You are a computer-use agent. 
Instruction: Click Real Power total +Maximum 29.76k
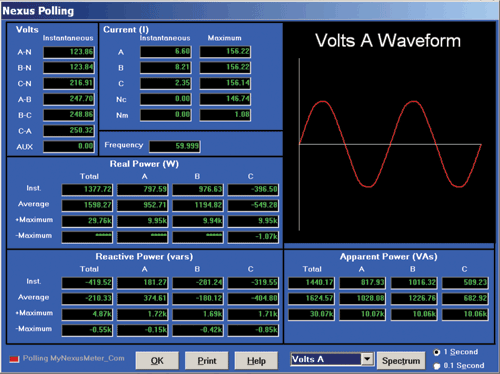point(87,221)
